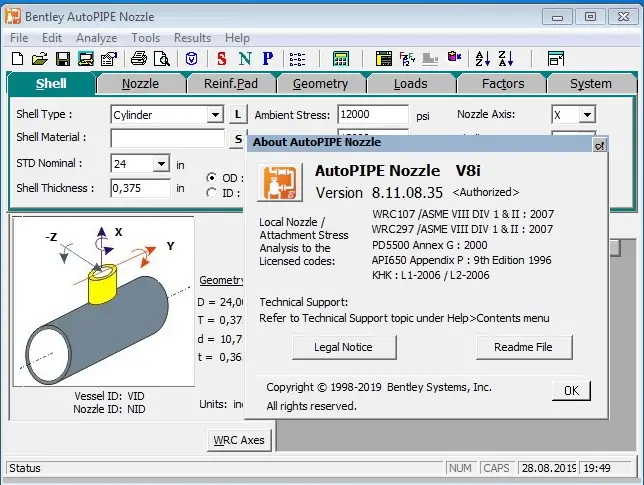This screenshot has width=644, height=485.
Task: Open the Edit menu
Action: coord(52,38)
